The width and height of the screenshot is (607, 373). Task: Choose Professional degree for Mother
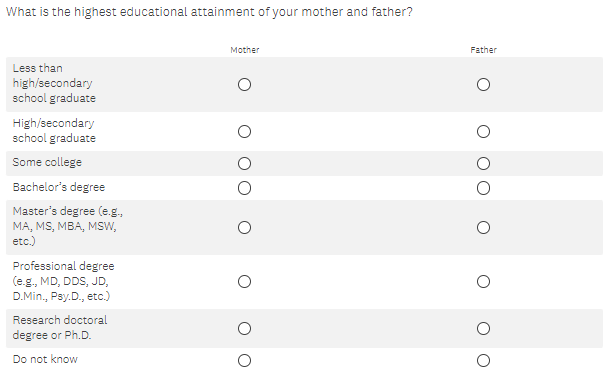(244, 281)
